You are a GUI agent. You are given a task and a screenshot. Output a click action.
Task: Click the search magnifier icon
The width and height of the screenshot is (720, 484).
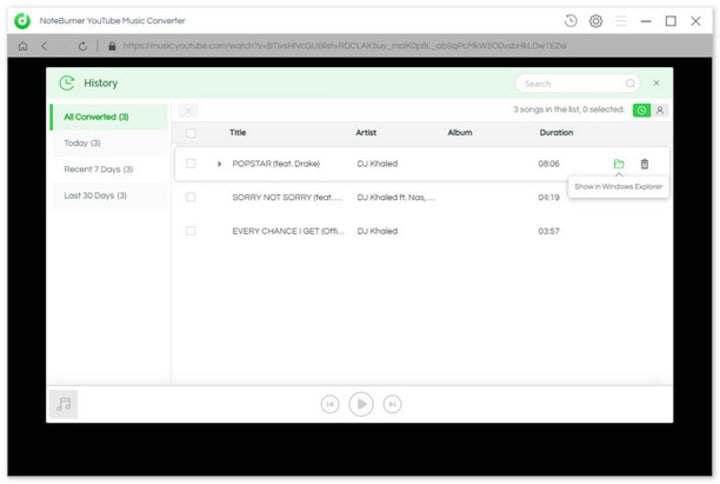click(x=630, y=84)
